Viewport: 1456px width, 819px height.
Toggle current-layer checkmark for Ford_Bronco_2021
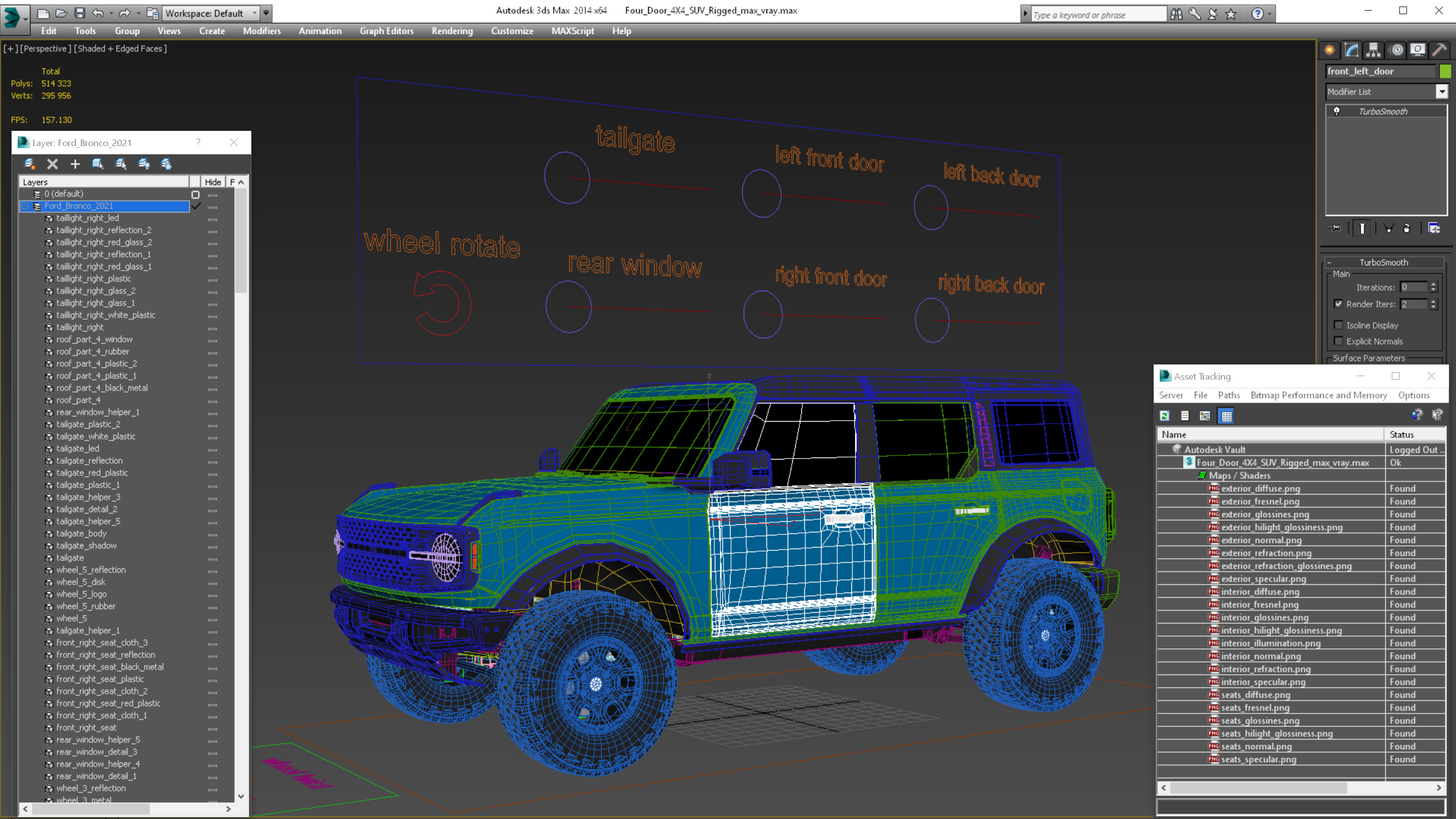point(196,206)
